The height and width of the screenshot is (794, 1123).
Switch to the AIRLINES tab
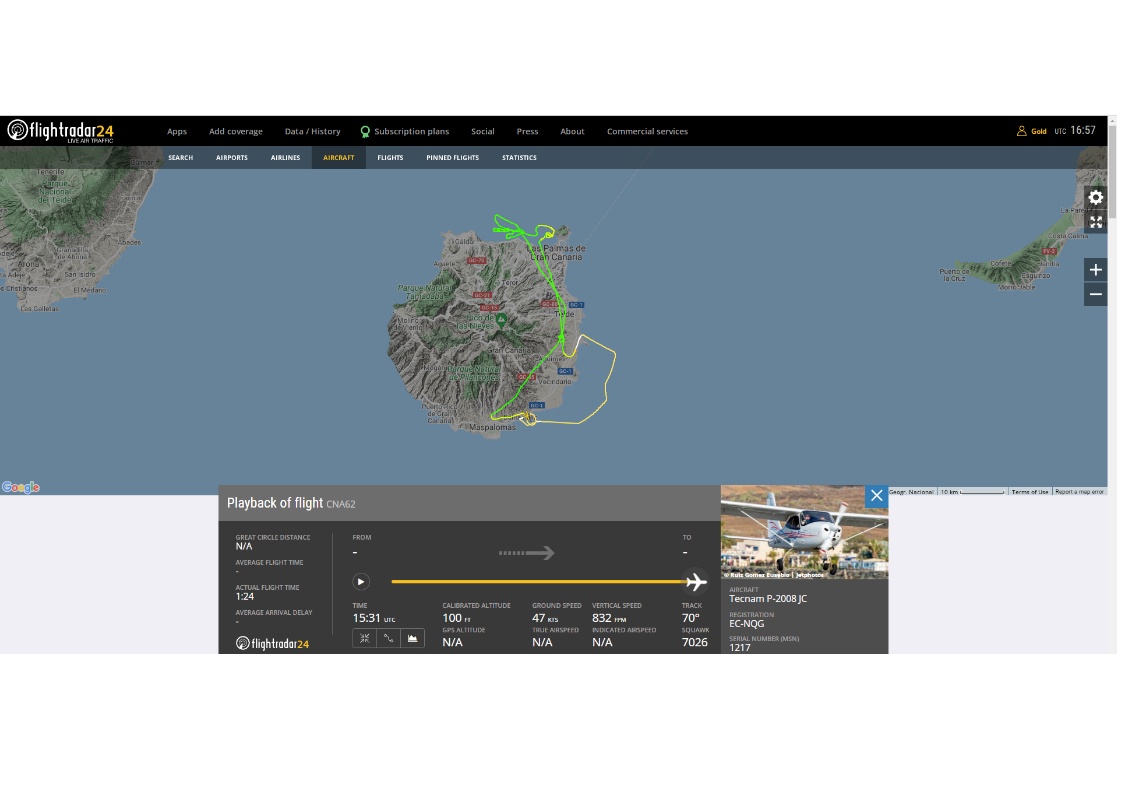(x=285, y=158)
